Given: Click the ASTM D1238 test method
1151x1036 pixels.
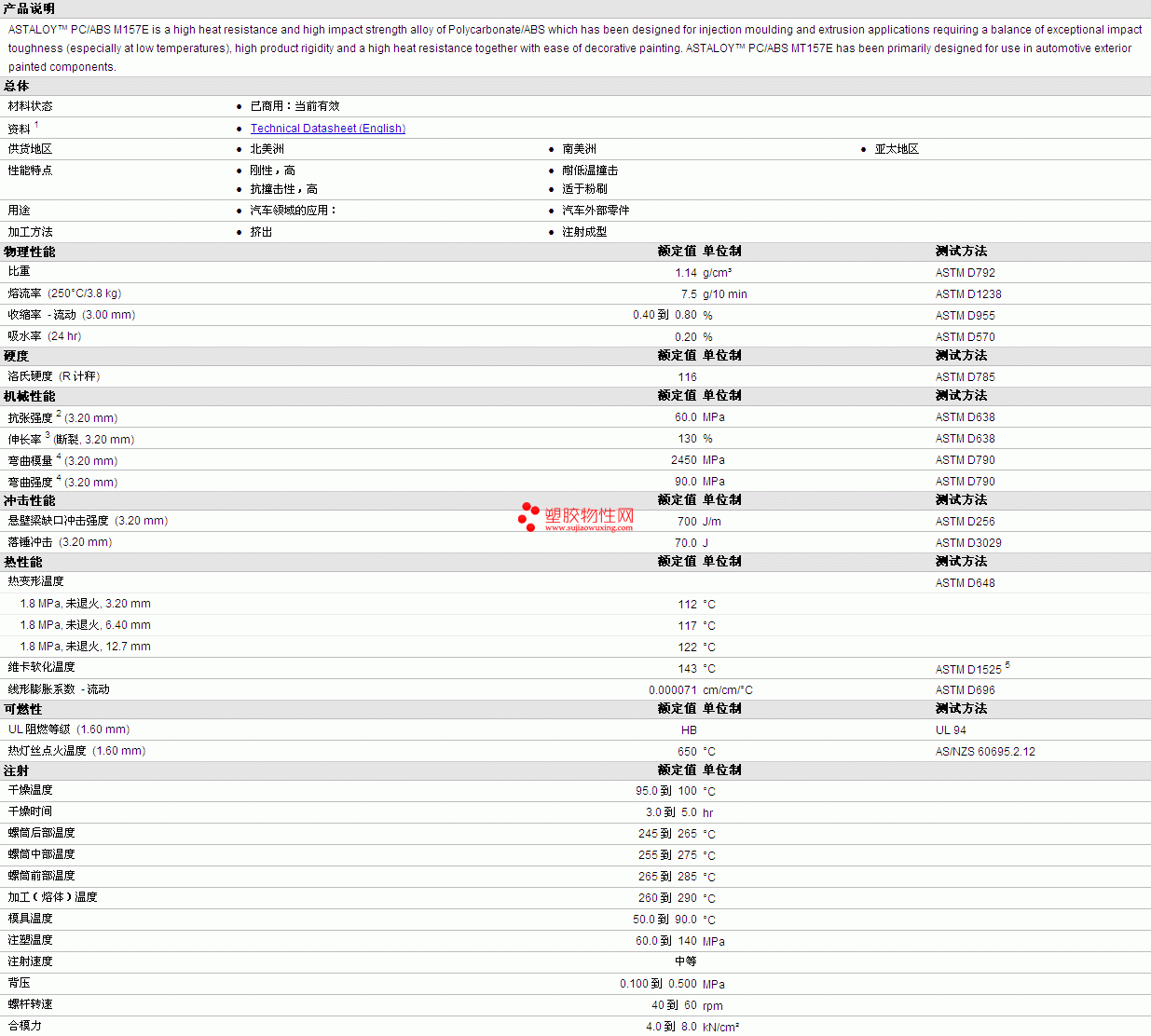Looking at the screenshot, I should point(968,294).
